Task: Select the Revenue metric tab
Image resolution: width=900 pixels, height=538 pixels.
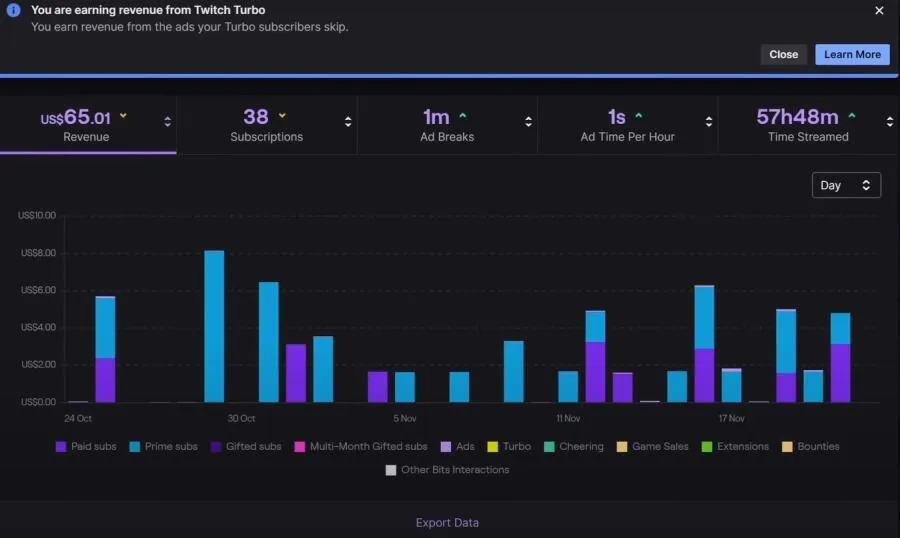Action: tap(88, 125)
